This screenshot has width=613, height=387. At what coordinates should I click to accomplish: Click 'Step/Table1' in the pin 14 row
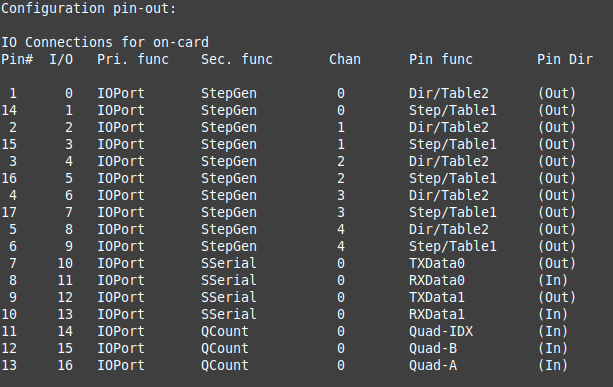point(453,110)
